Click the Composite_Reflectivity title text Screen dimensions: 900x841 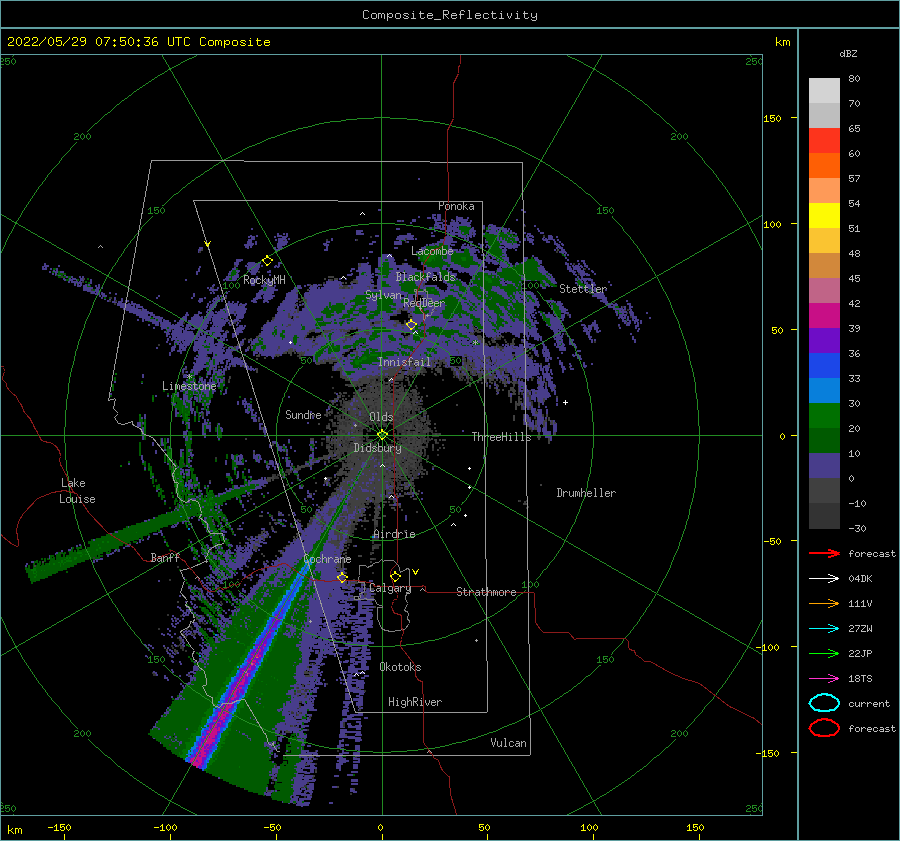click(x=449, y=15)
